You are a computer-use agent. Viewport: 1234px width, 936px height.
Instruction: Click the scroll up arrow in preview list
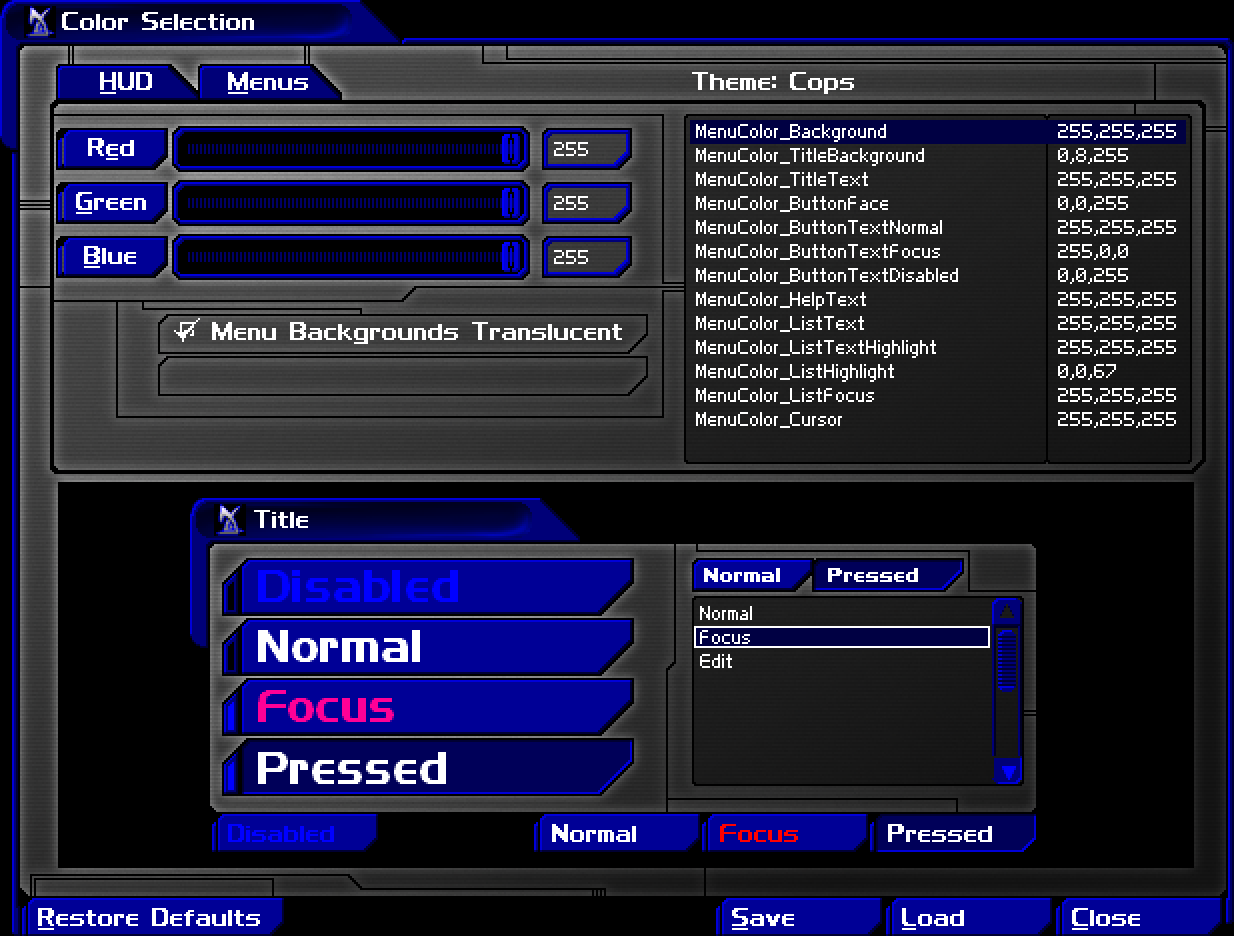tap(1007, 611)
